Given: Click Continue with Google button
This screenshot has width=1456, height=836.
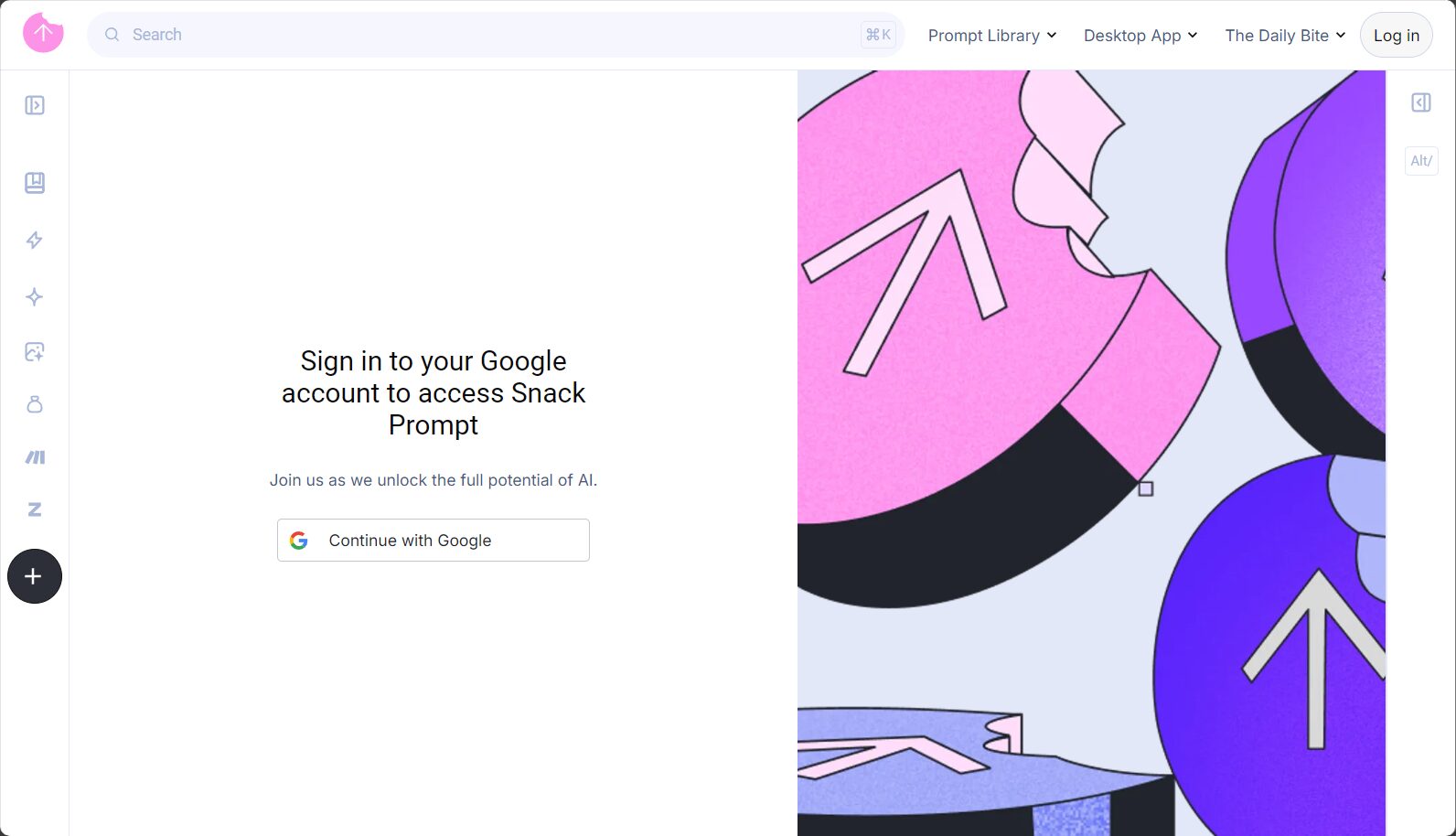Looking at the screenshot, I should (434, 541).
